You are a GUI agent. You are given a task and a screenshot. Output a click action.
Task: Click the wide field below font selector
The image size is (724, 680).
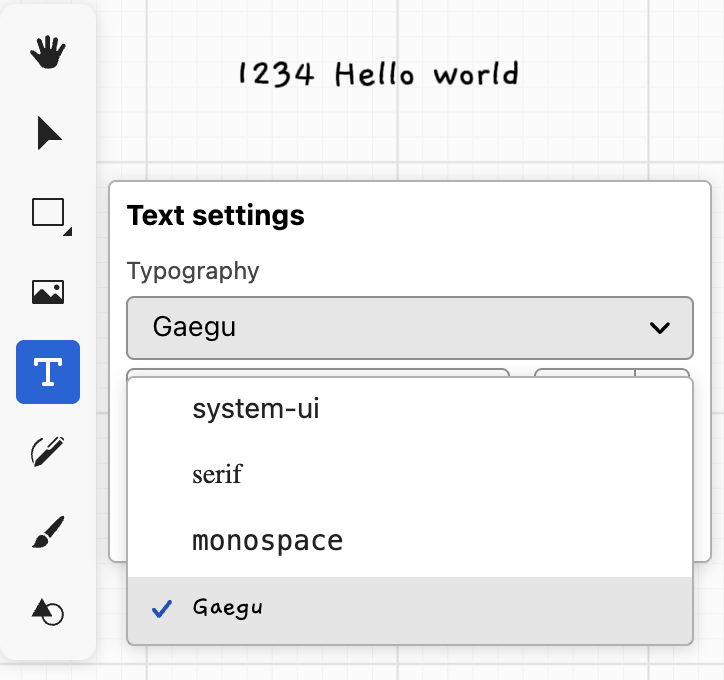tap(318, 372)
